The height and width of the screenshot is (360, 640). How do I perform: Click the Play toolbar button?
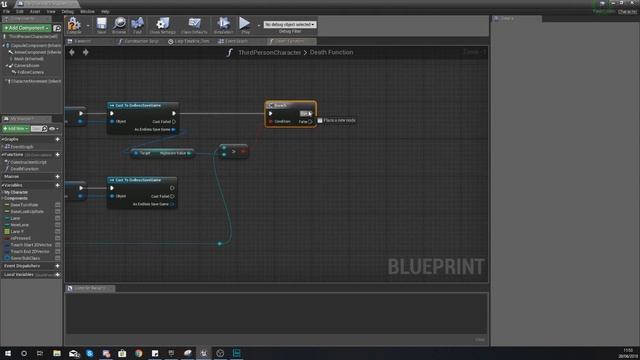click(245, 25)
